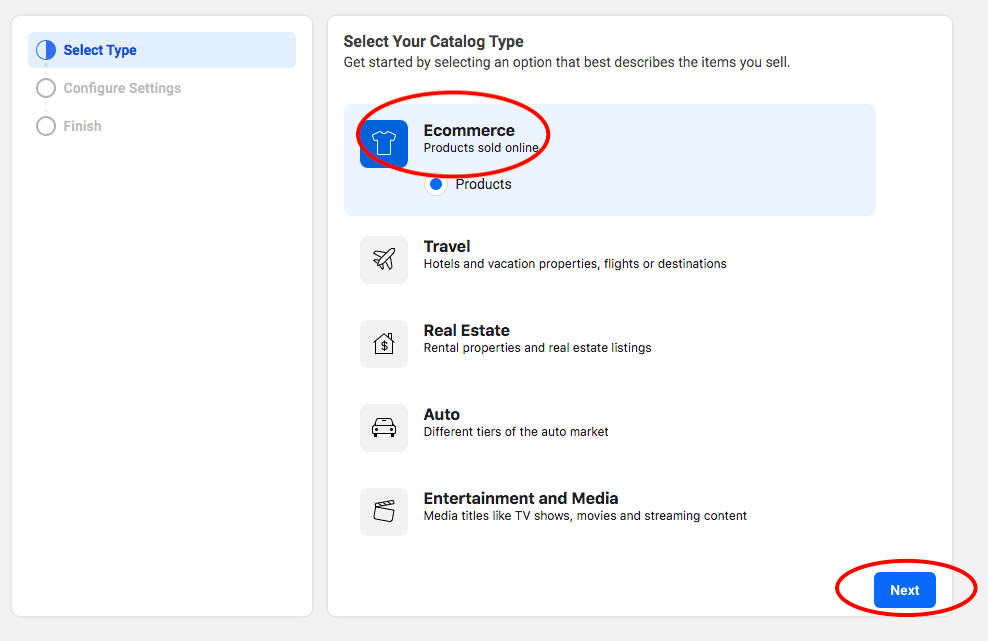Select the Entertainment and Media title
Image resolution: width=988 pixels, height=641 pixels.
click(521, 498)
